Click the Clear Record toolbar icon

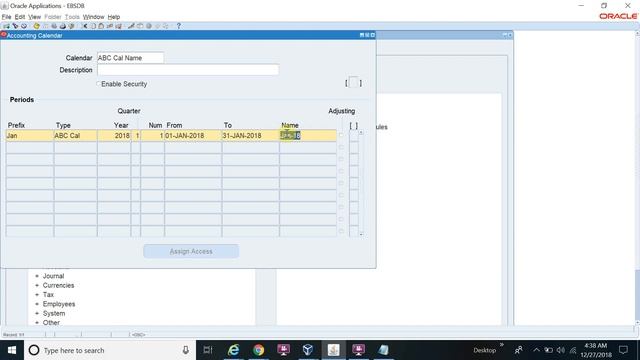pyautogui.click(x=109, y=26)
